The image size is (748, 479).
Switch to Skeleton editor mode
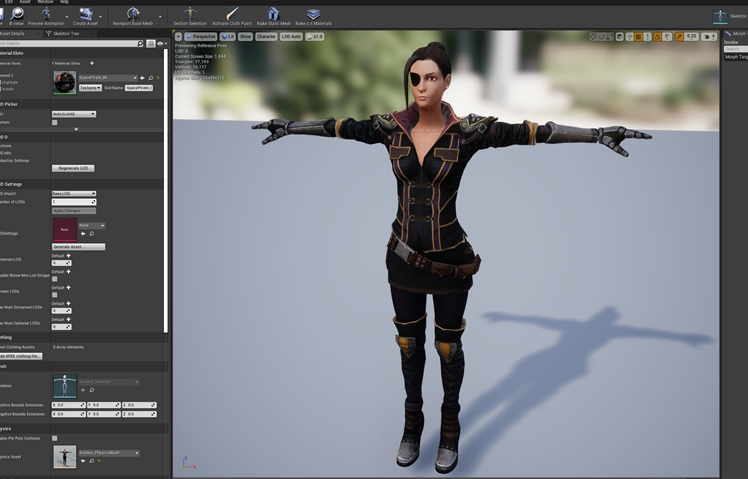coord(730,17)
